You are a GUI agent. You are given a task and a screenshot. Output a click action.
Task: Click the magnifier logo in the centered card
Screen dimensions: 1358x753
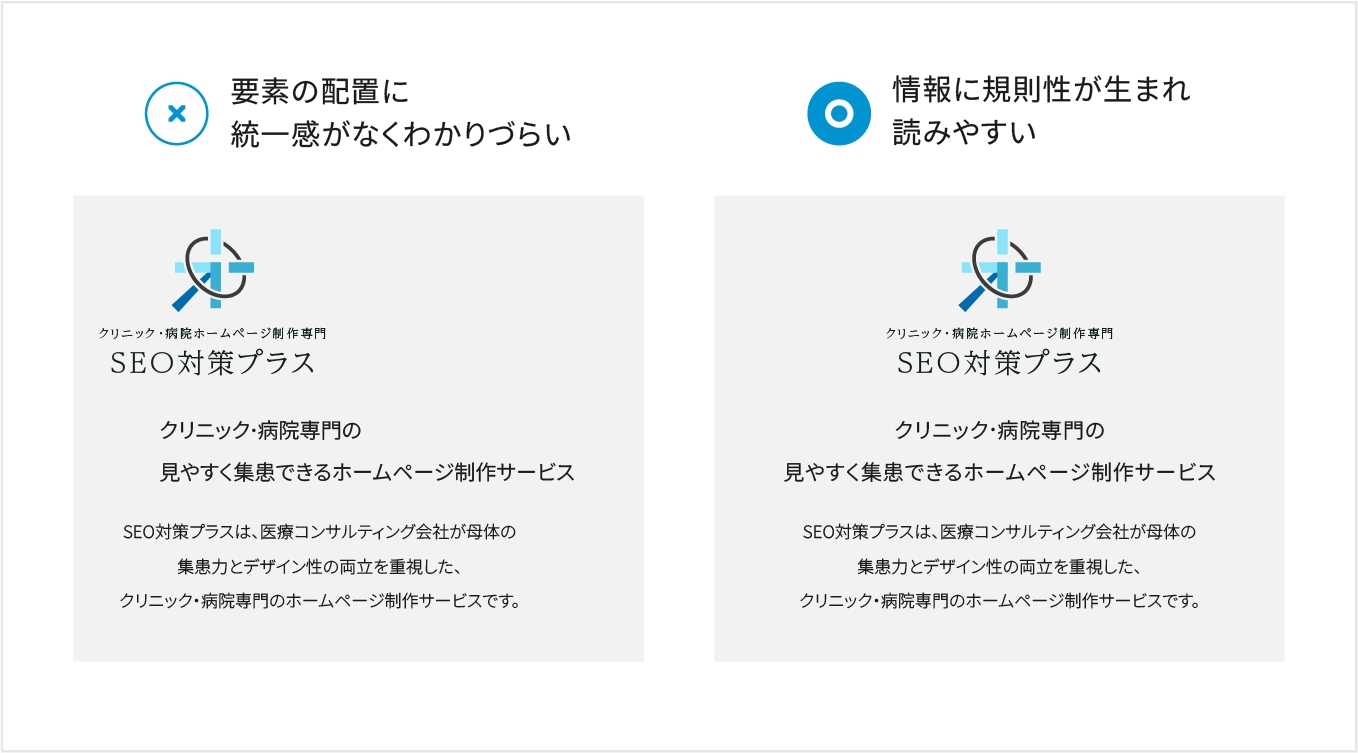coord(999,270)
